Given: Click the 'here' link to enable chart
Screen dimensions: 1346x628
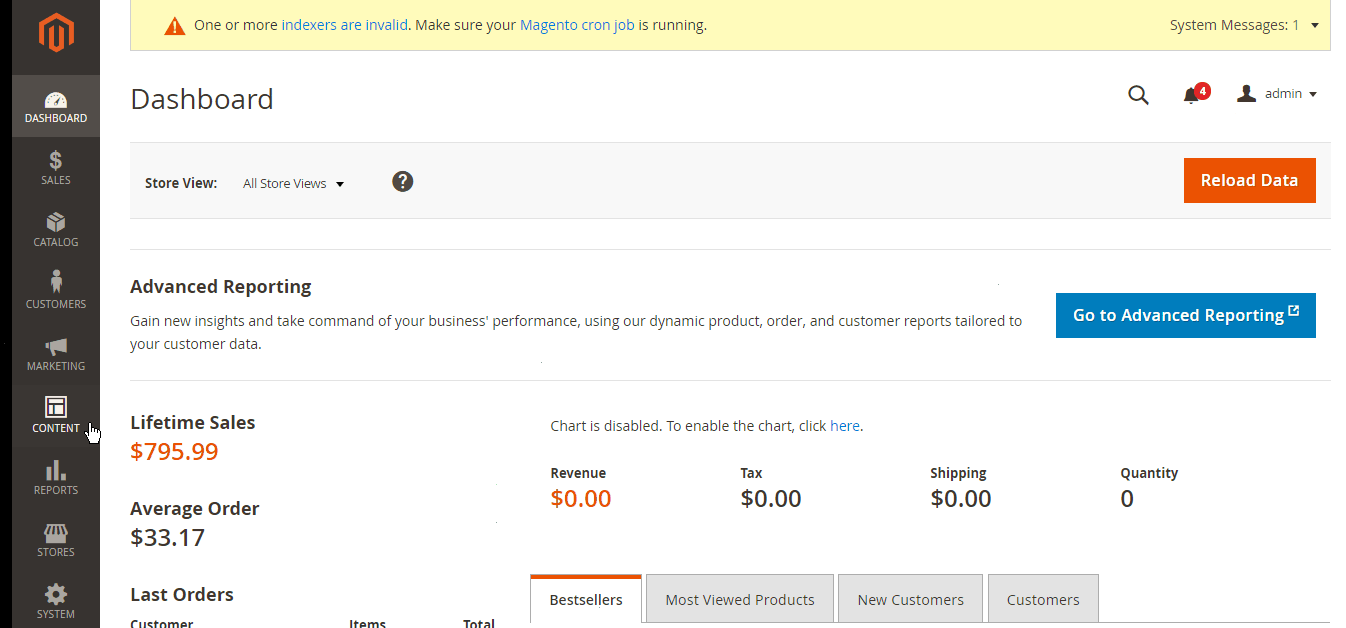Looking at the screenshot, I should [x=844, y=426].
